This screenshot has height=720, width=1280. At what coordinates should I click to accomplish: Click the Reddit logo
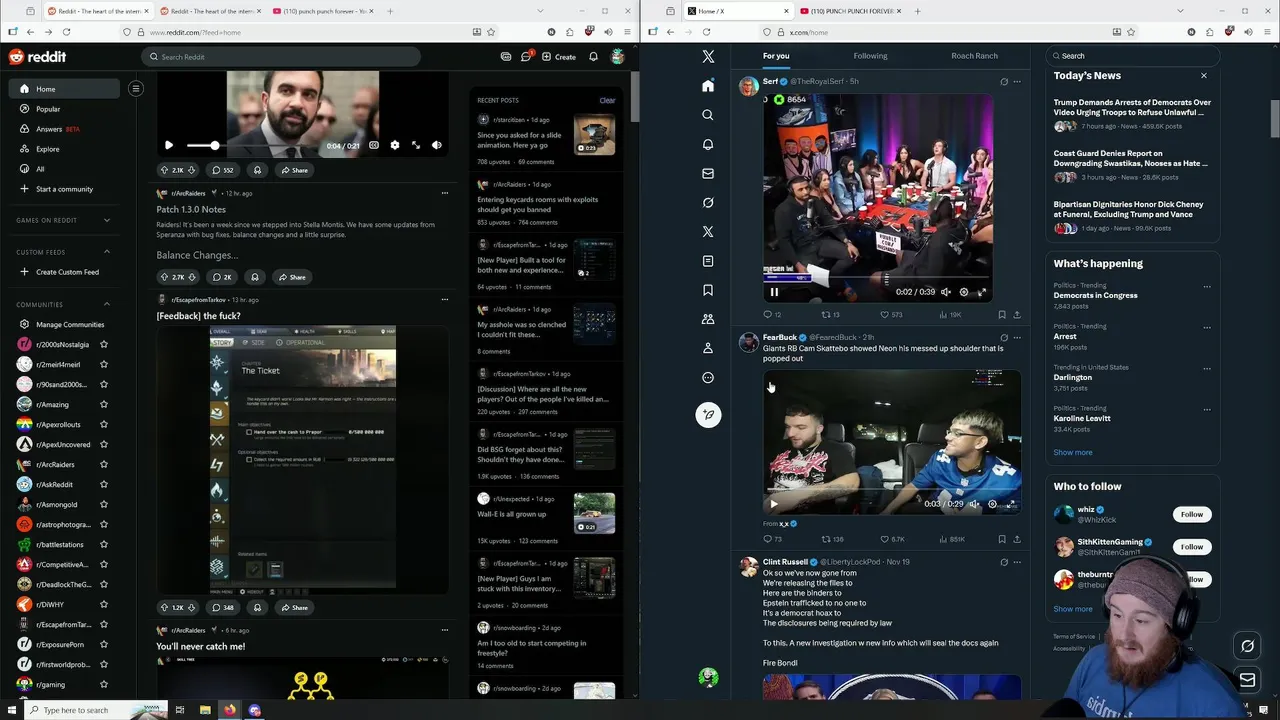pos(37,57)
